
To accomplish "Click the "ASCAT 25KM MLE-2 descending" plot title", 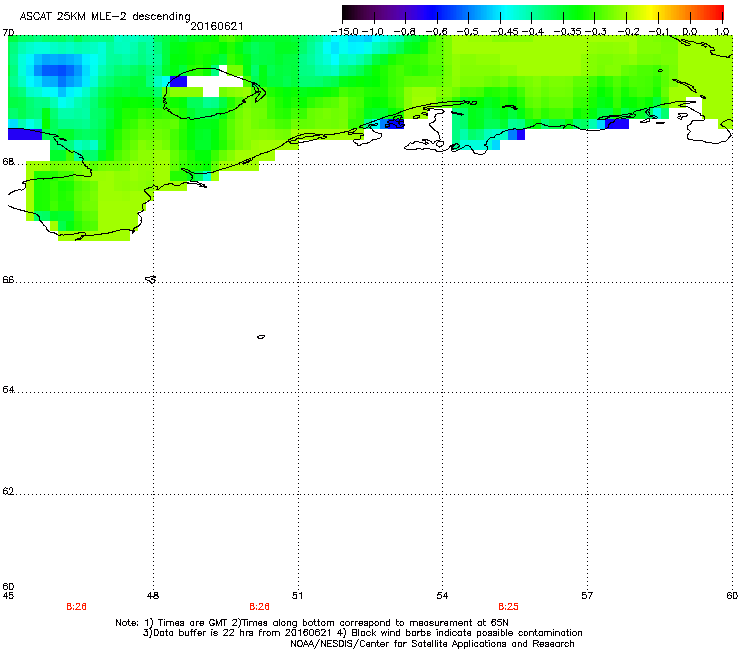I will 105,16.
